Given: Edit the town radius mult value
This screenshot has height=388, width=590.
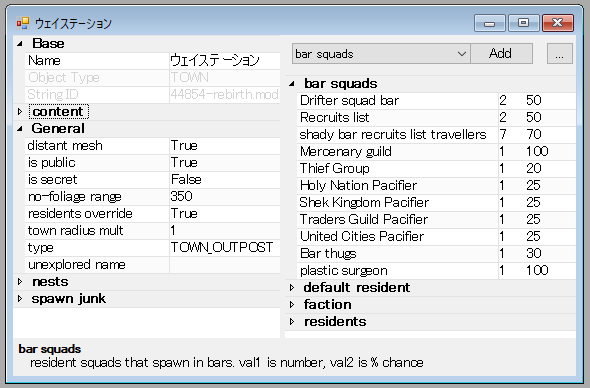Looking at the screenshot, I should tap(225, 231).
